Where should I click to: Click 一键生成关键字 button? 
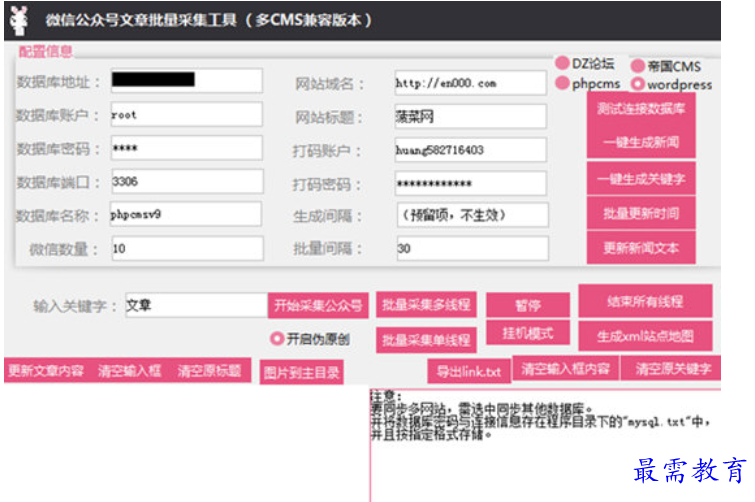coord(641,179)
